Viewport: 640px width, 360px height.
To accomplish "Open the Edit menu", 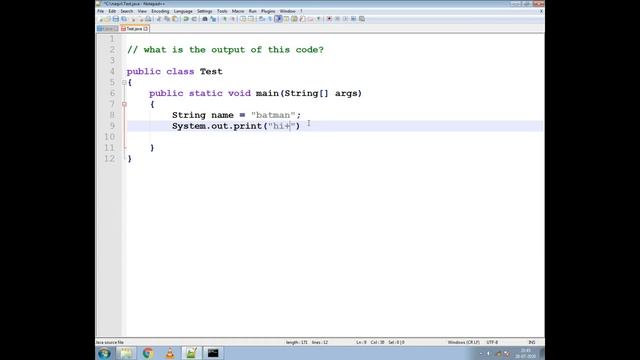I will [x=112, y=11].
